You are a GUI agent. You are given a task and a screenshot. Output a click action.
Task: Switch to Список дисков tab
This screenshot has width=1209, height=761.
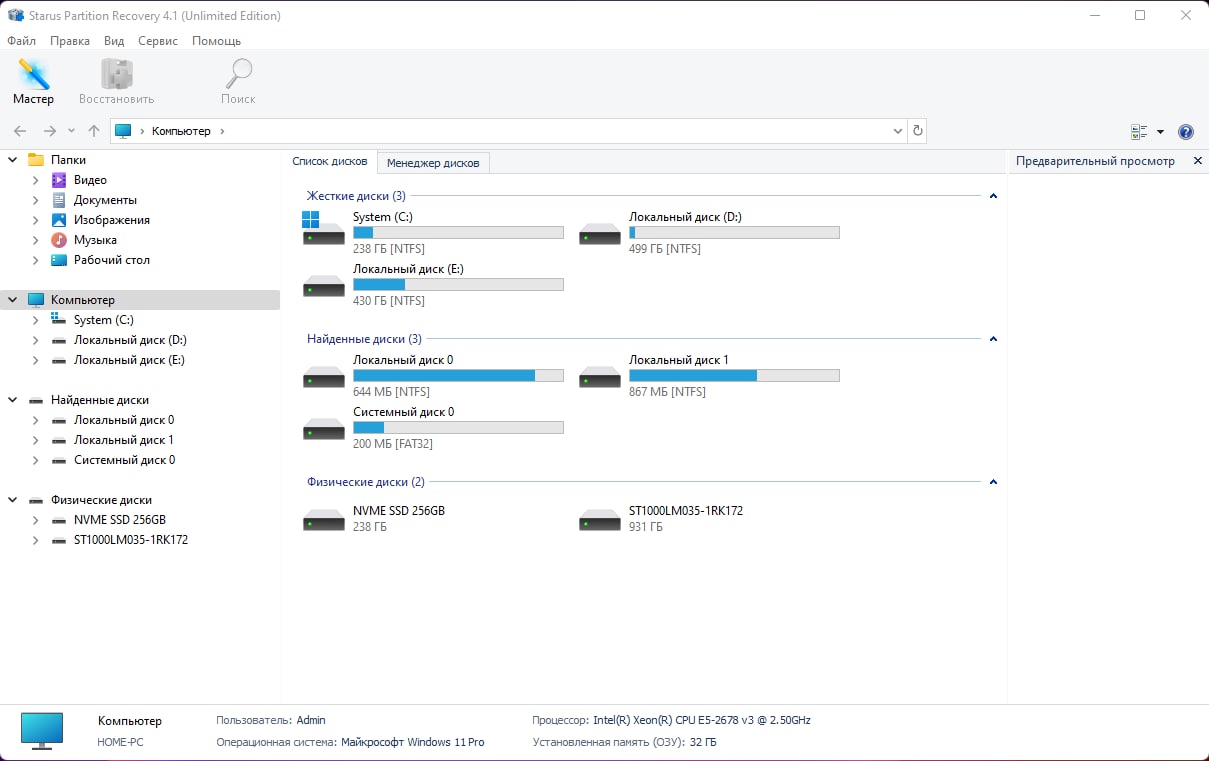[x=330, y=161]
